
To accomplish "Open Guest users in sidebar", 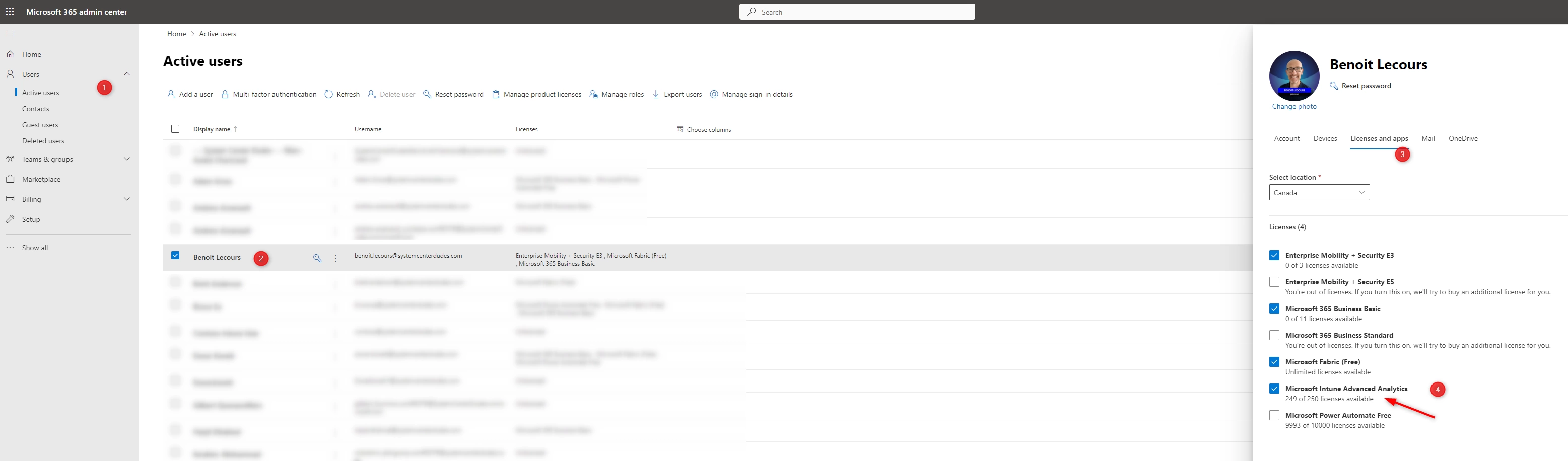I will (x=40, y=125).
